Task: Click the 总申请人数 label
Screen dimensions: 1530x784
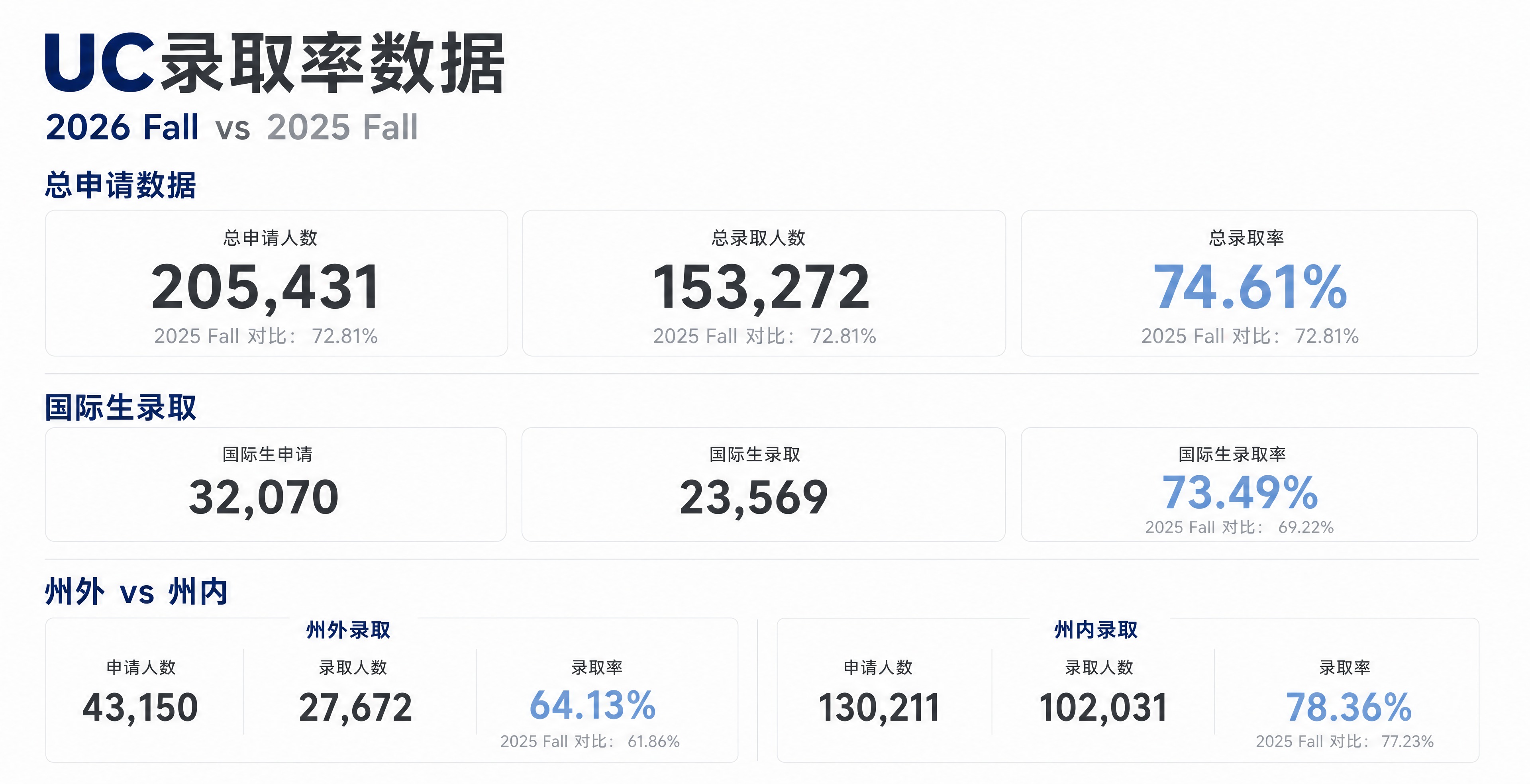Action: (270, 238)
